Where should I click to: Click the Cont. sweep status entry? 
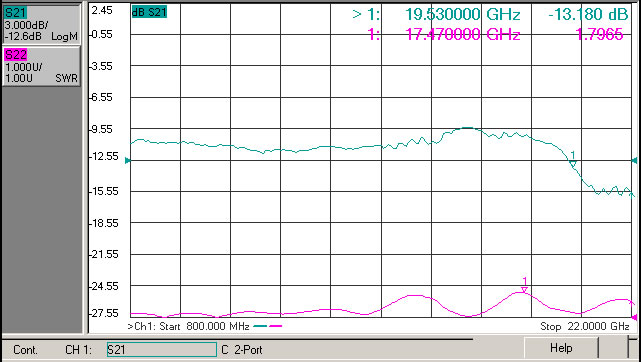26,350
